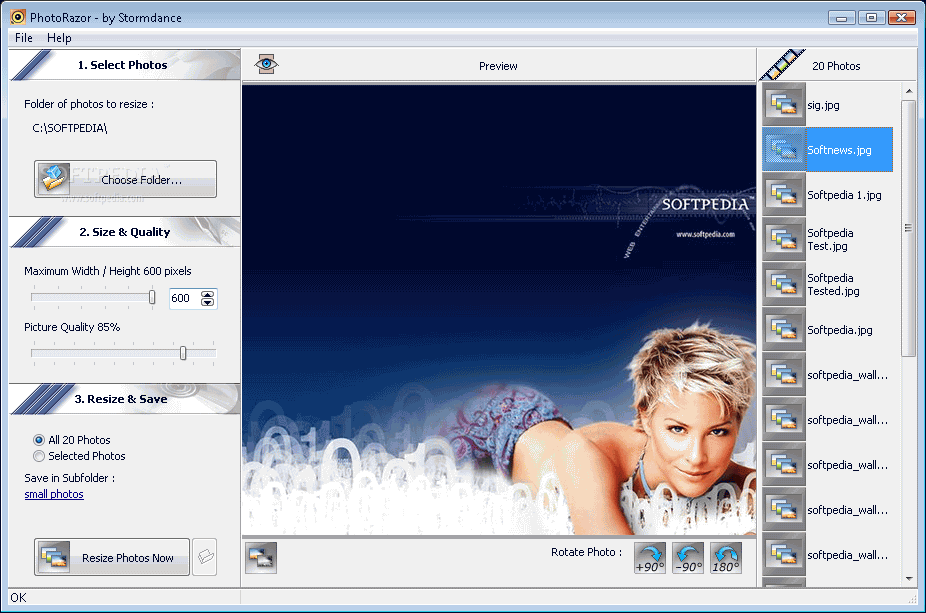926x613 pixels.
Task: Increase pixel size with the spinner up arrow
Action: coord(207,294)
